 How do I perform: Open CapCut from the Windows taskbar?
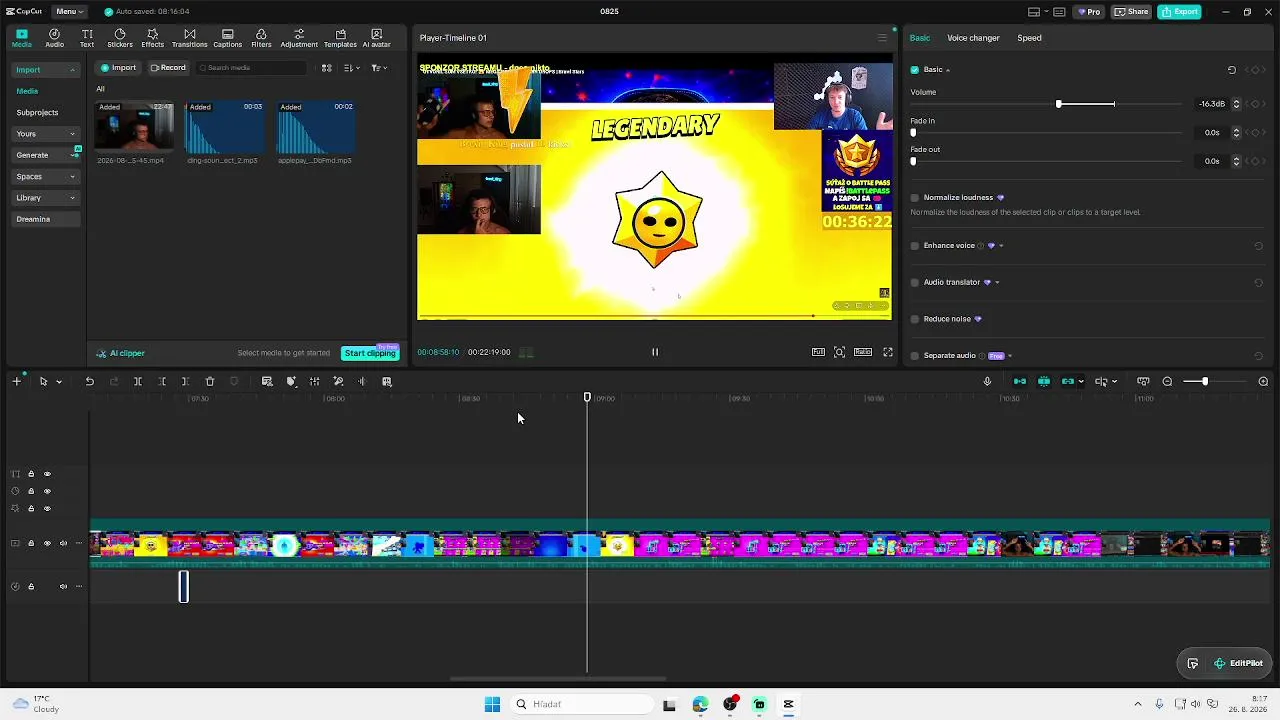tap(788, 704)
